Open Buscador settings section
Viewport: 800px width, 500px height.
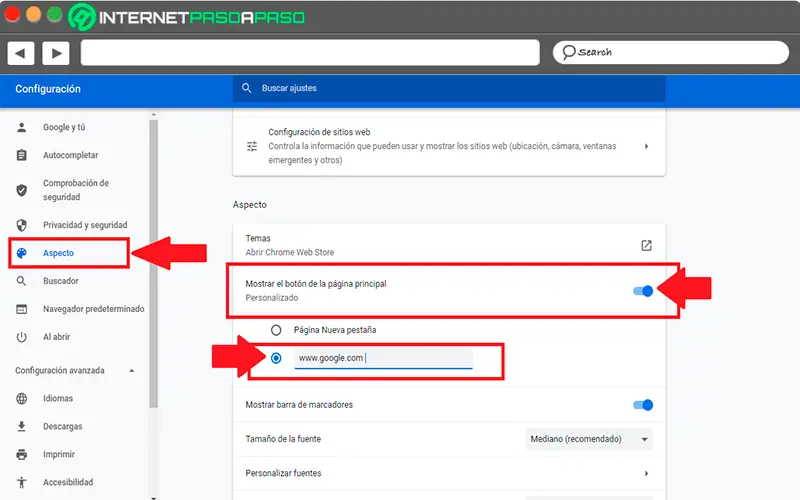pyautogui.click(x=61, y=281)
